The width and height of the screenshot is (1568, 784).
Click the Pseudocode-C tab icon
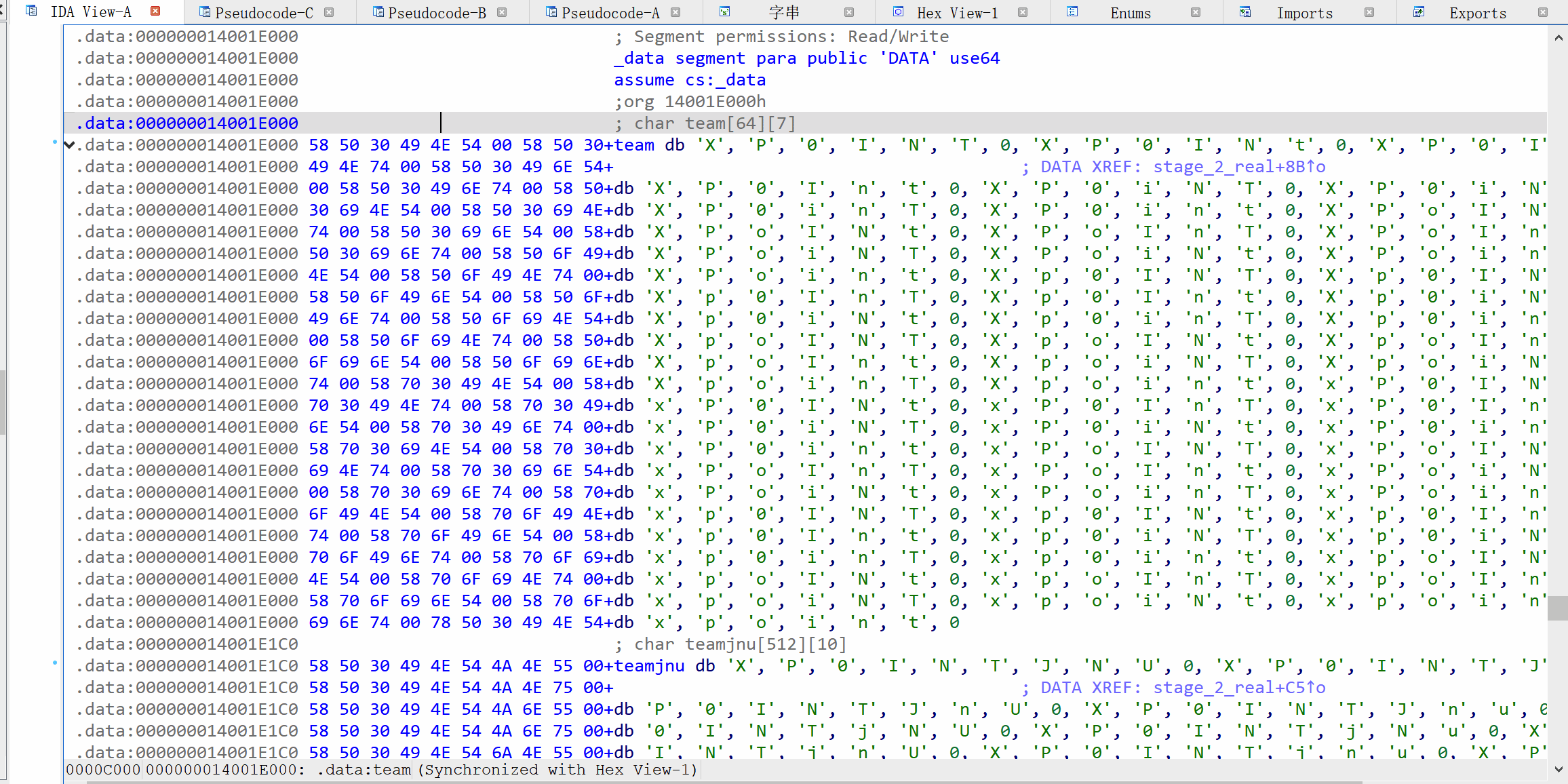click(204, 12)
